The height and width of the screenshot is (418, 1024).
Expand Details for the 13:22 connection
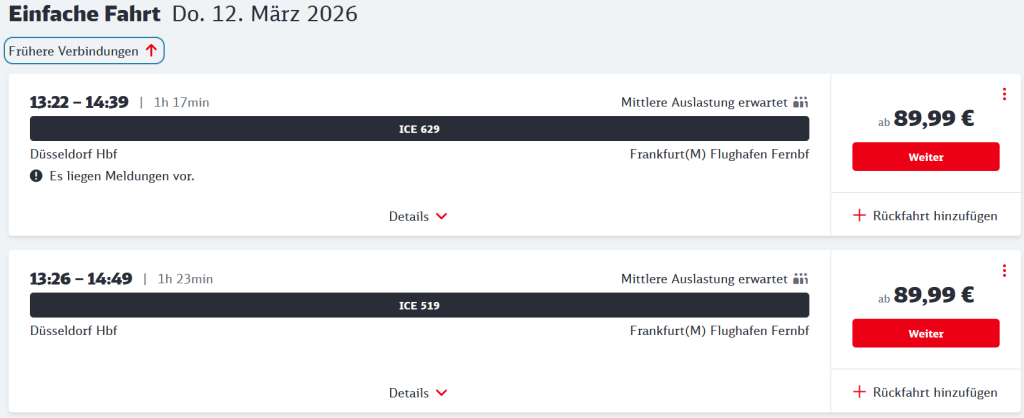point(418,216)
